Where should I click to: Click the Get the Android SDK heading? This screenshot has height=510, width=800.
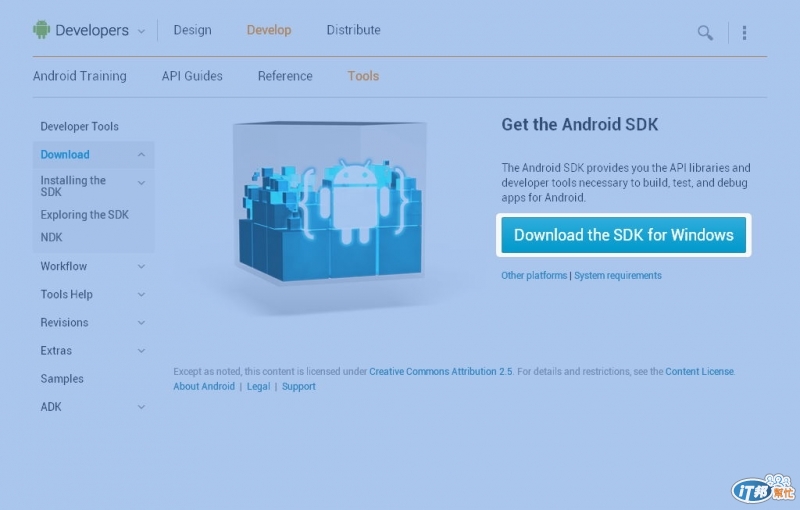pyautogui.click(x=580, y=124)
